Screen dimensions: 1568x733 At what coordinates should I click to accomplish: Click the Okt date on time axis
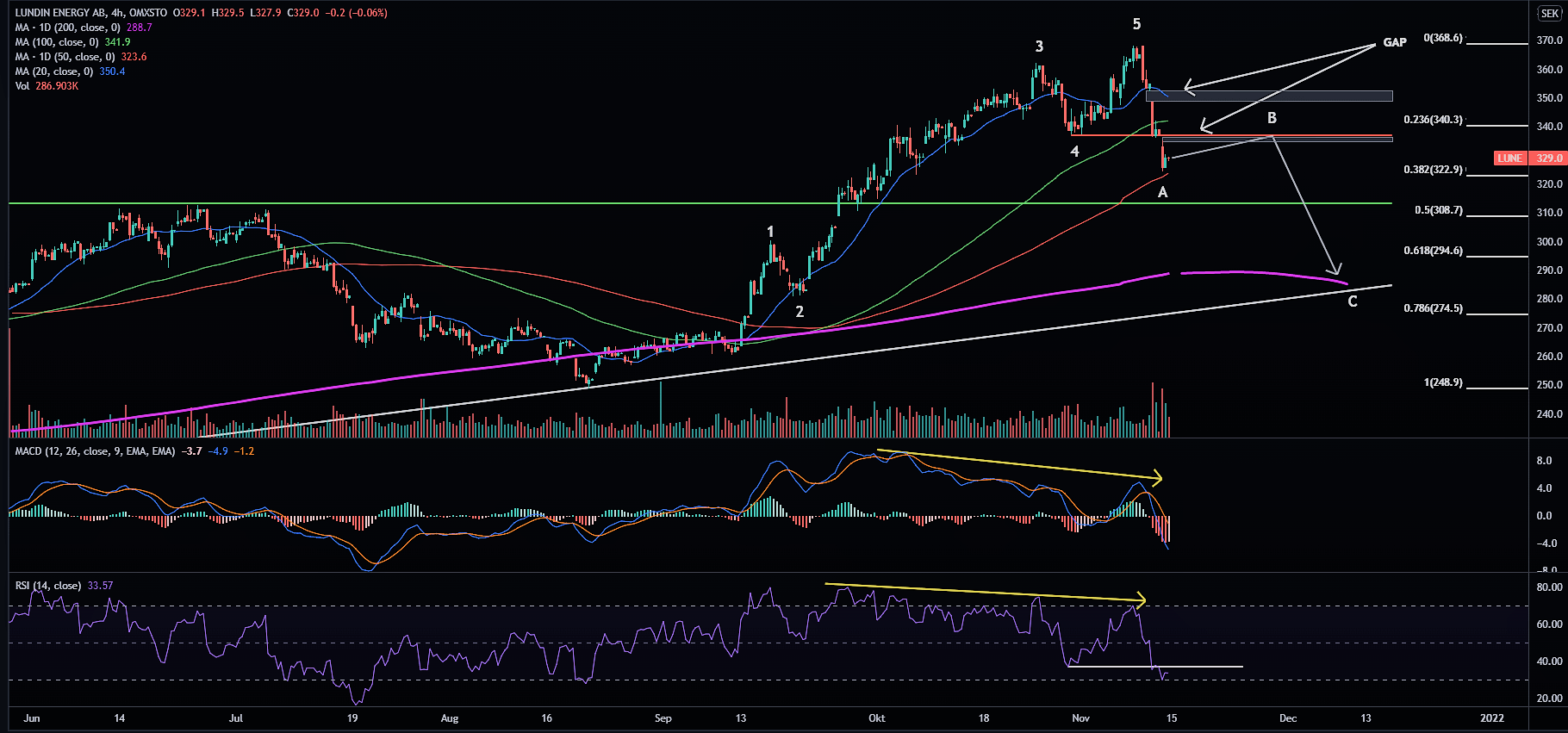click(x=877, y=717)
